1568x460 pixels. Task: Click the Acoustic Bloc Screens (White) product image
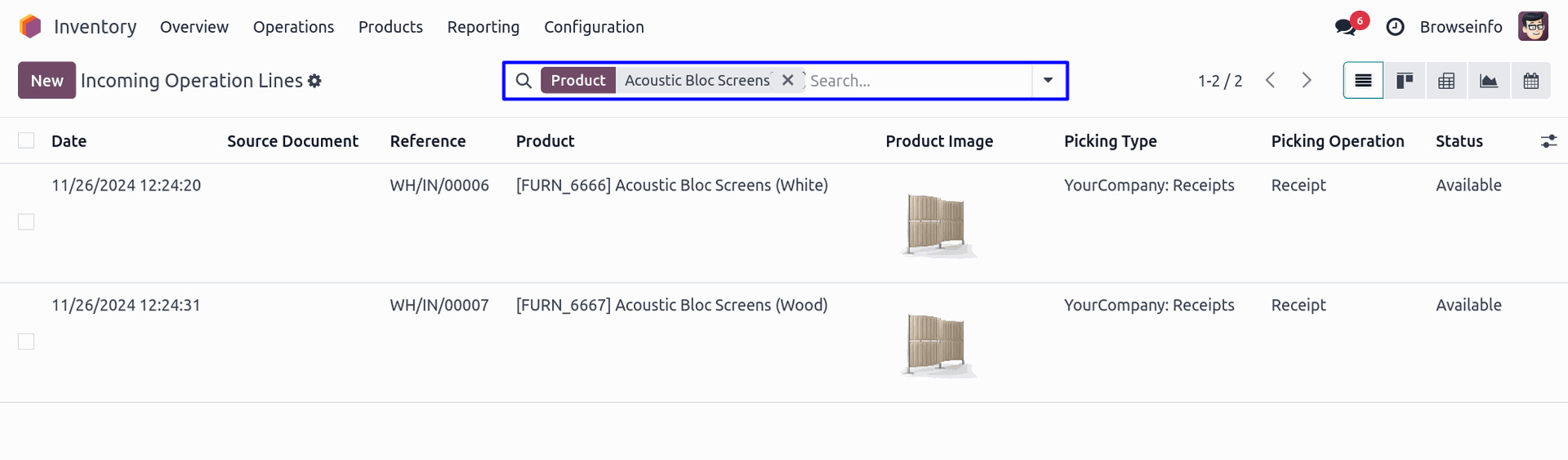(938, 225)
